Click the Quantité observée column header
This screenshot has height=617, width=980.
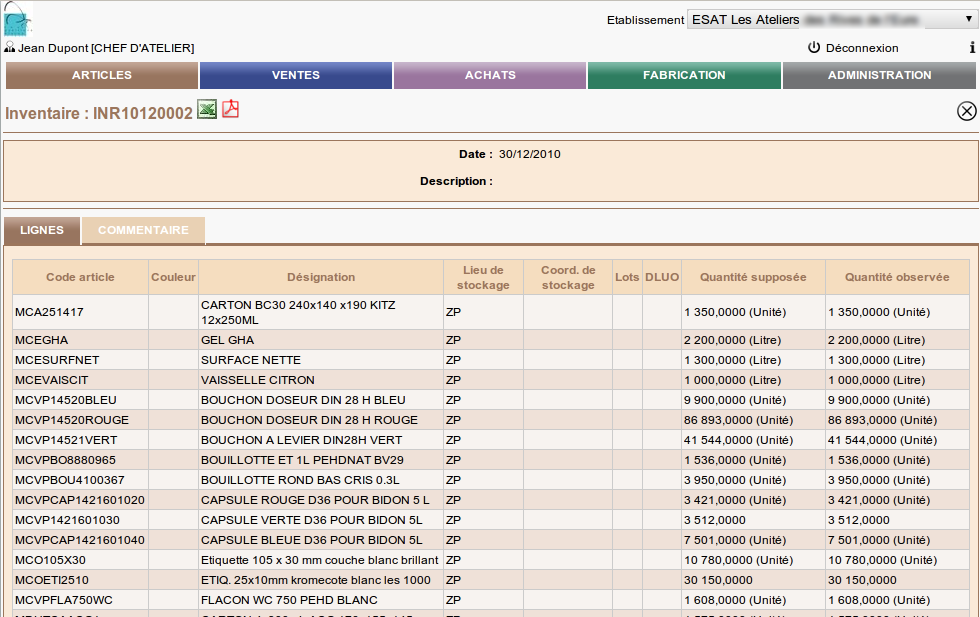pyautogui.click(x=897, y=277)
